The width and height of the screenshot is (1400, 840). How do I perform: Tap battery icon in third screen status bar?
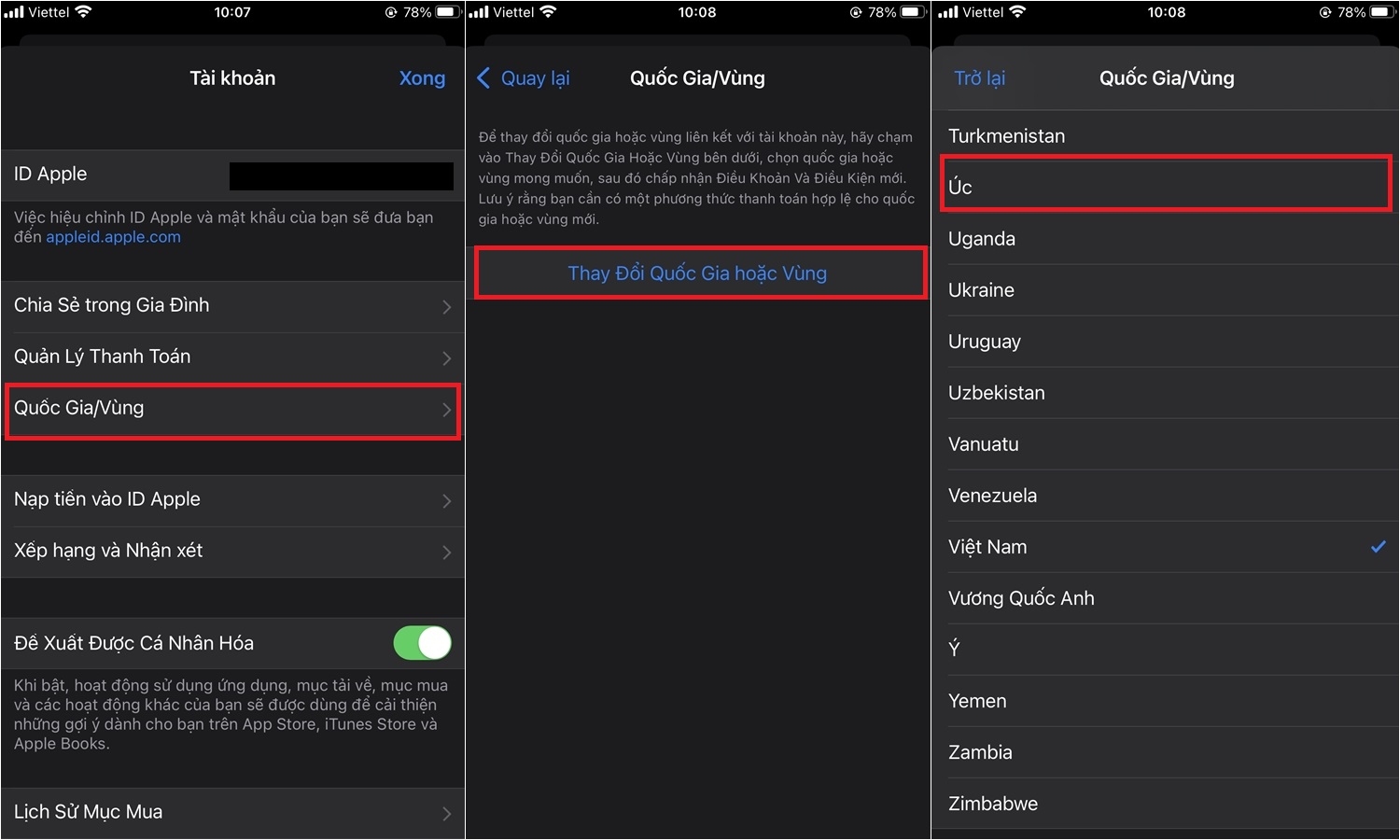coord(1383,12)
